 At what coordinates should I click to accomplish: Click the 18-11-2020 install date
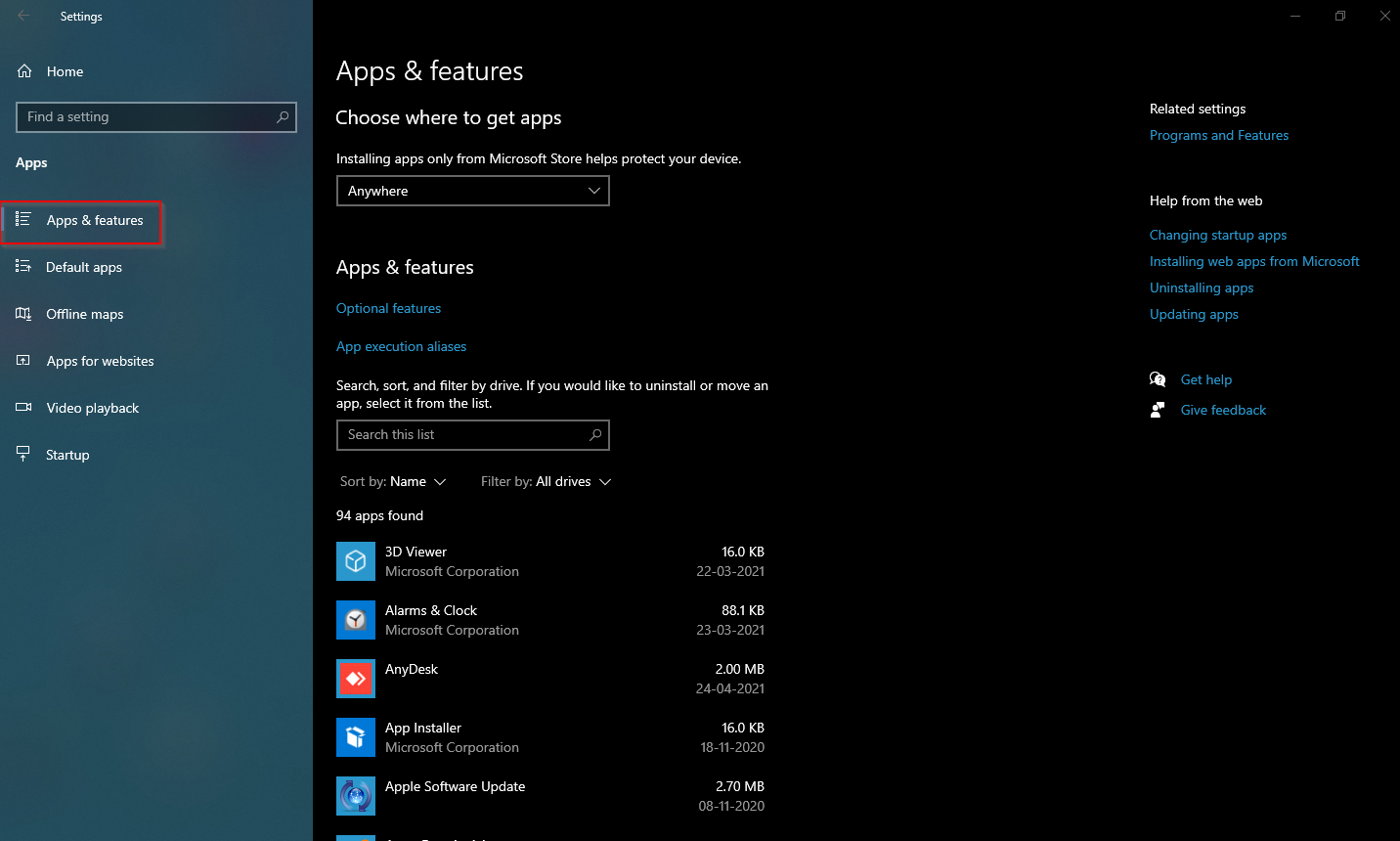click(x=732, y=747)
